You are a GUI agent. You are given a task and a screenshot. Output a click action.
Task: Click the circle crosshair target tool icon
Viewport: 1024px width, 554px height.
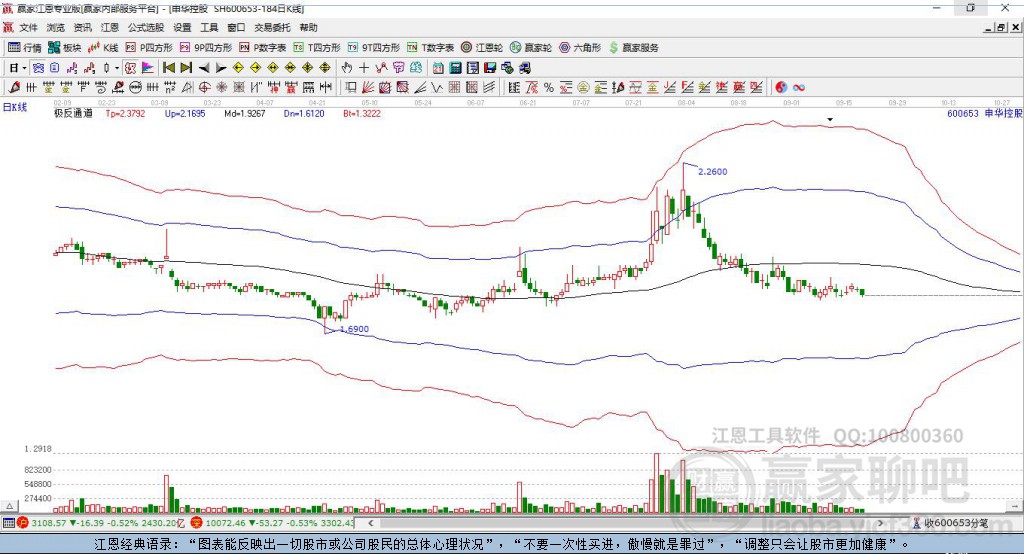click(204, 87)
